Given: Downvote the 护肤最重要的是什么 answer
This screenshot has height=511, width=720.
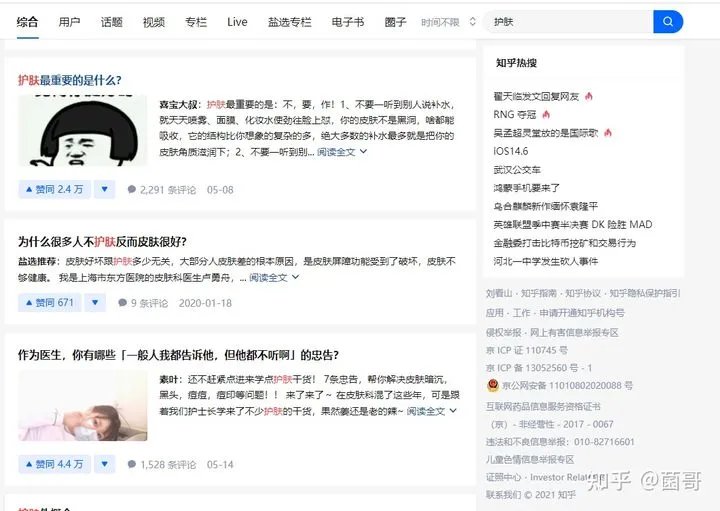Looking at the screenshot, I should 104,189.
